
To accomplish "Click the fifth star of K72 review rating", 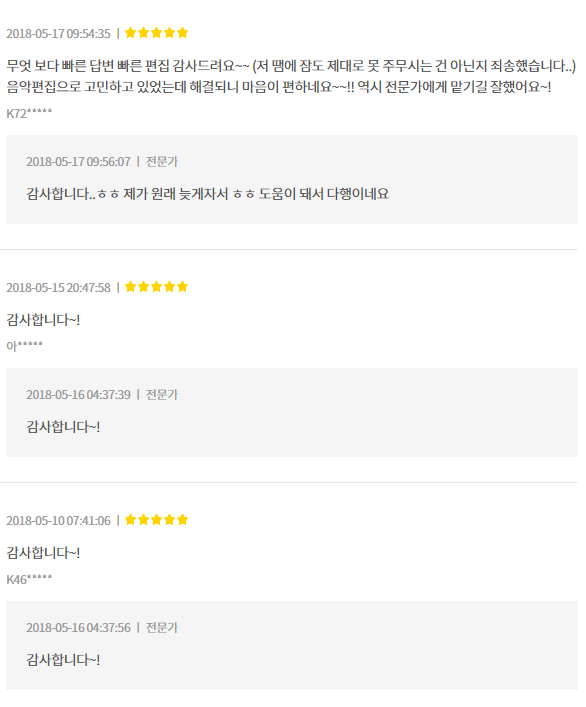I will (x=183, y=33).
